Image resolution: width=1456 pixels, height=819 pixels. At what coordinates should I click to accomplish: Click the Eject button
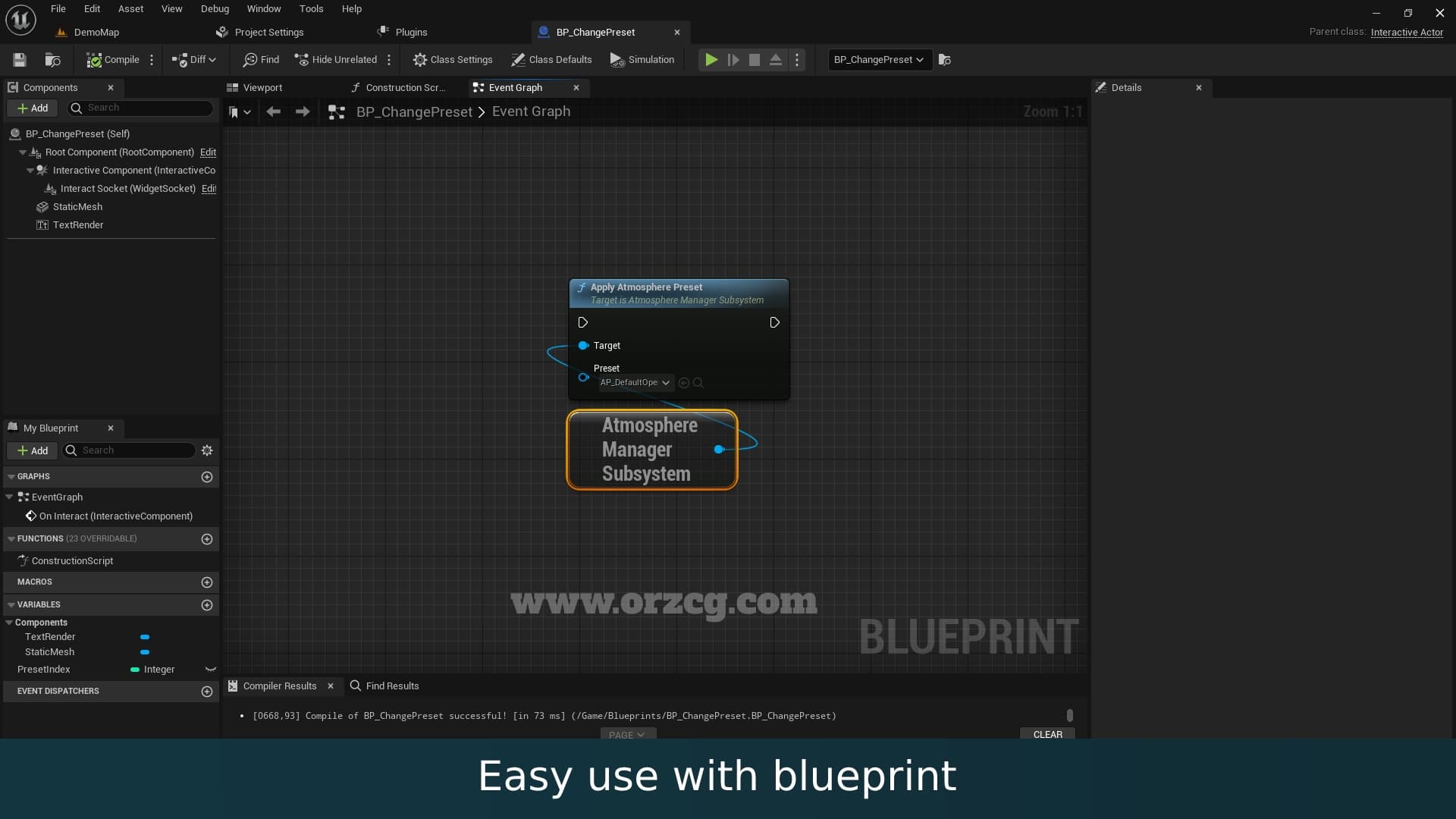click(x=776, y=60)
